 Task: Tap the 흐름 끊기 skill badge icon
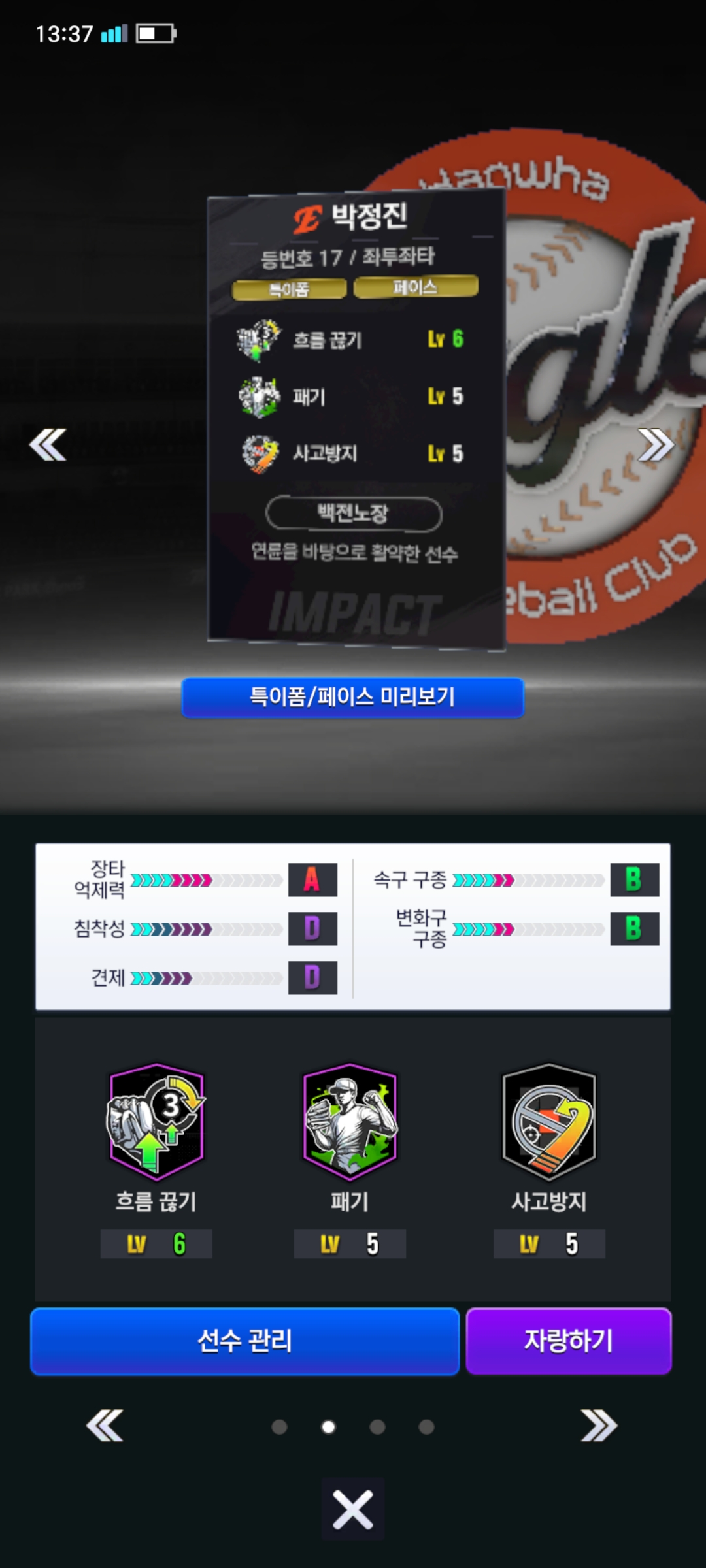coord(156,1121)
